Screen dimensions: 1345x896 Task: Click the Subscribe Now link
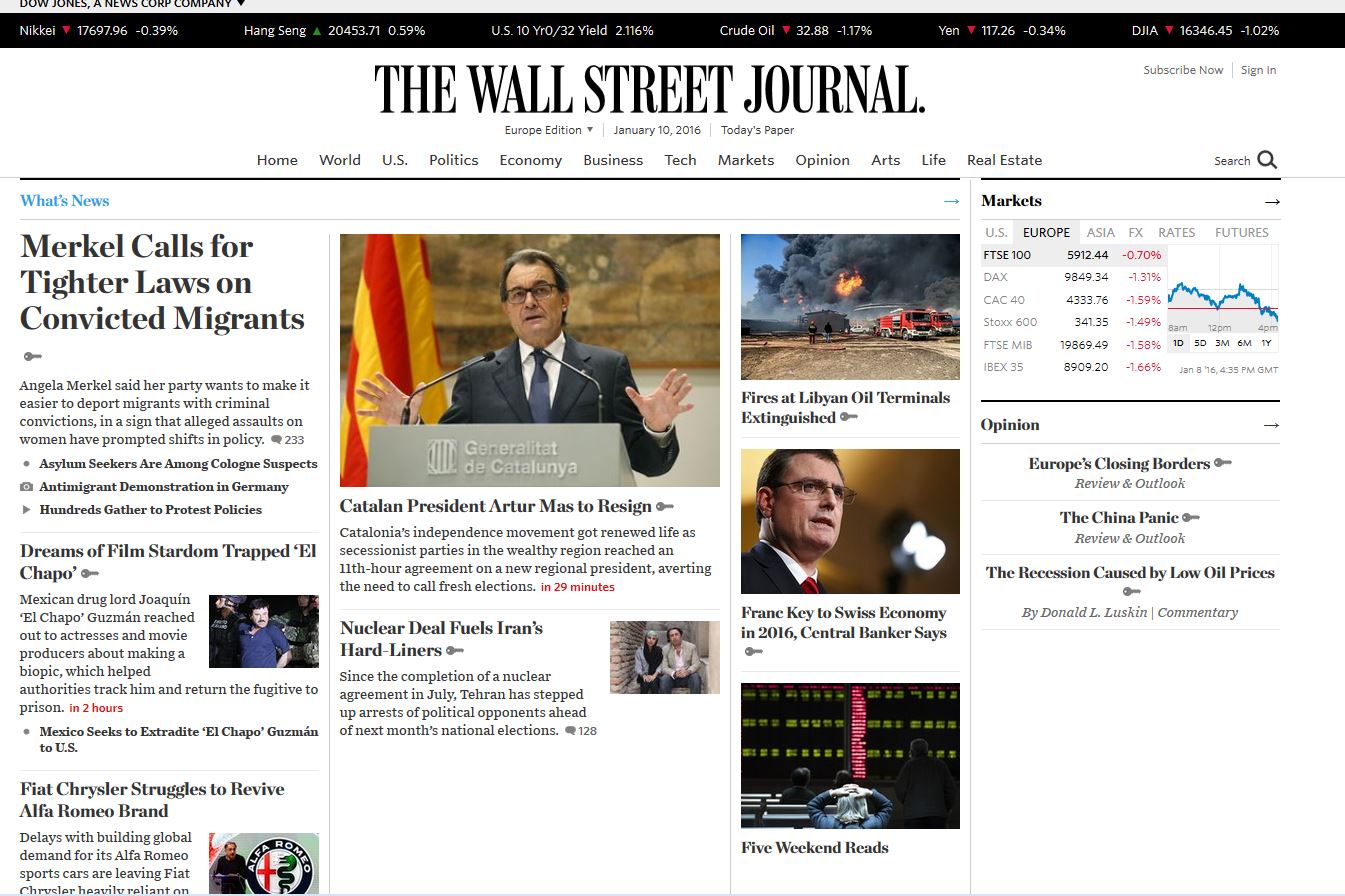(x=1183, y=70)
